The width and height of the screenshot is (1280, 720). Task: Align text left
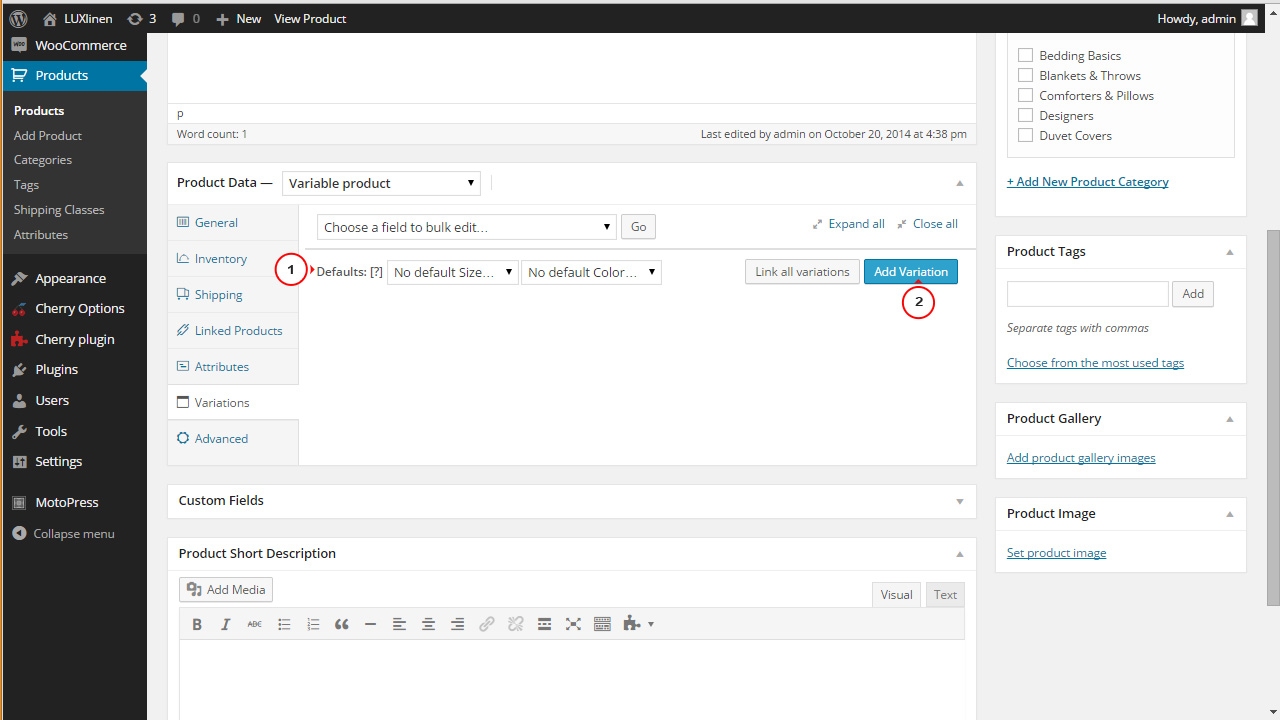pos(399,624)
